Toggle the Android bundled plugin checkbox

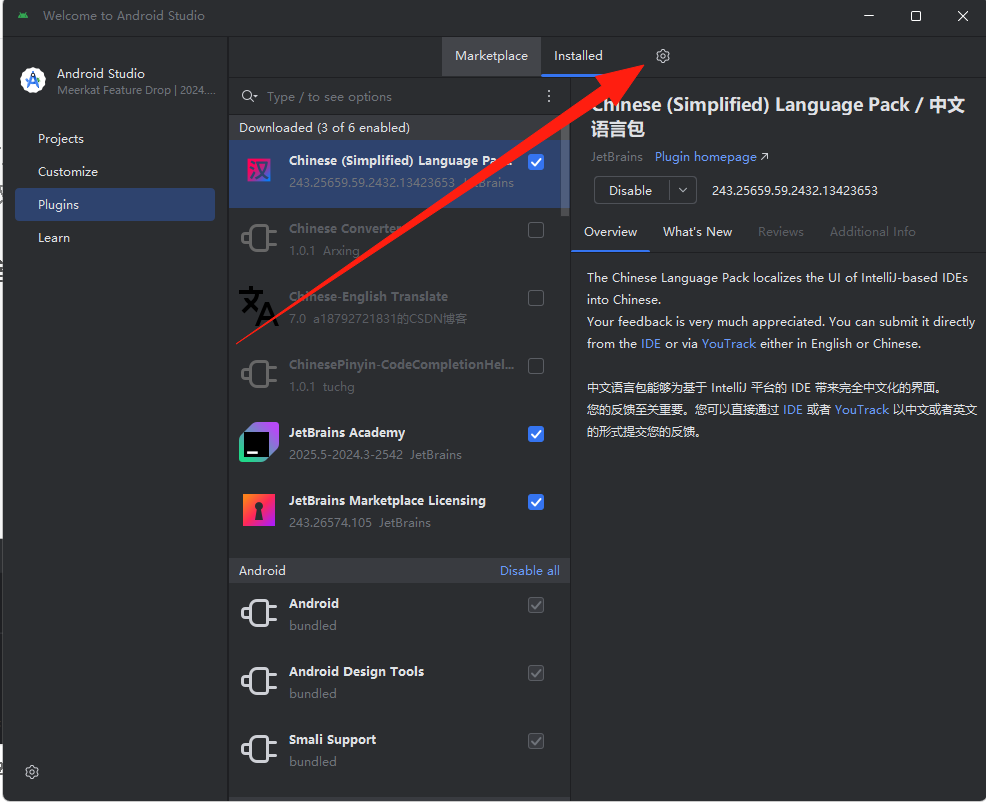click(536, 605)
